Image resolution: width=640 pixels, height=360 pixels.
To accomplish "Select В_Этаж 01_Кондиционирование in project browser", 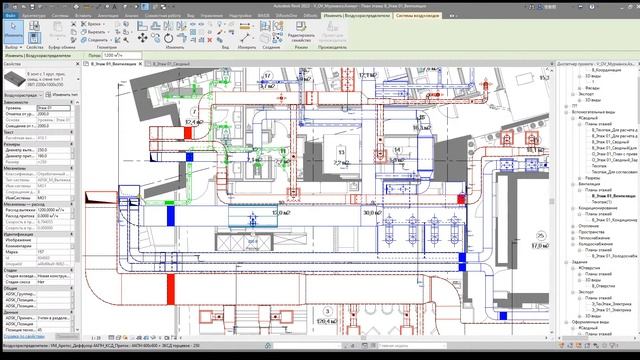I will coord(614,220).
